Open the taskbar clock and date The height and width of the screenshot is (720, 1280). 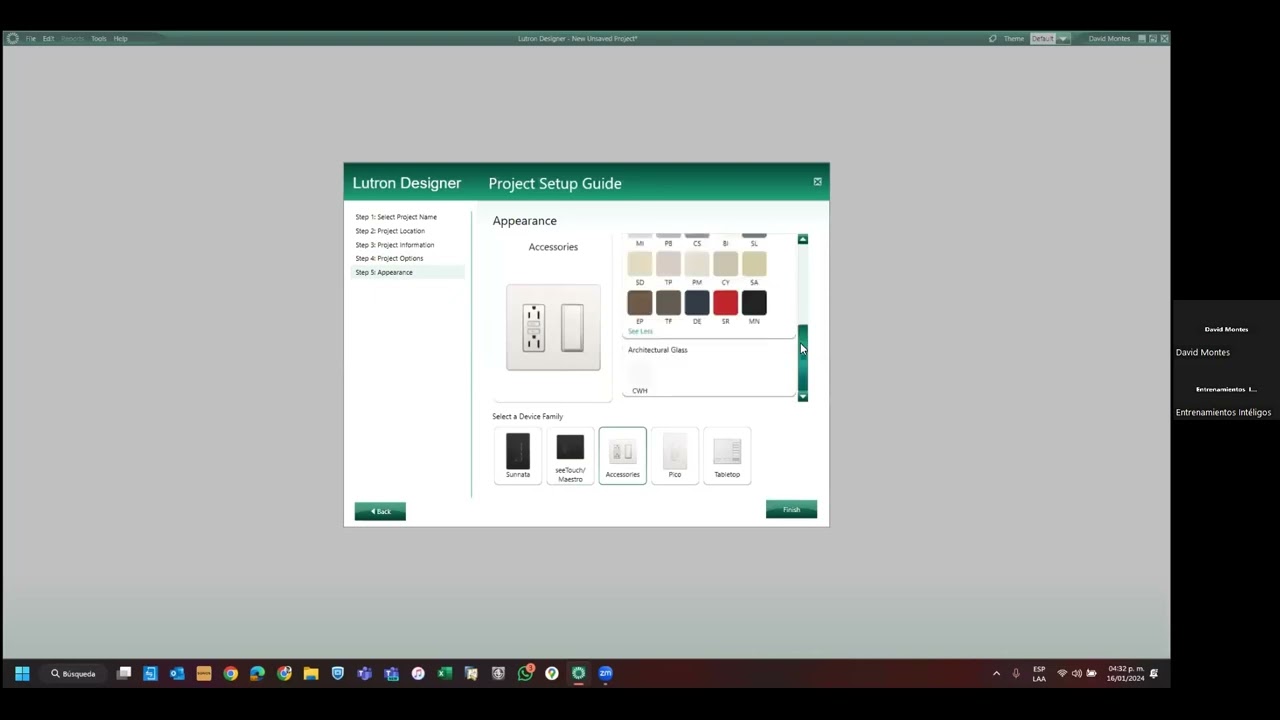1125,673
